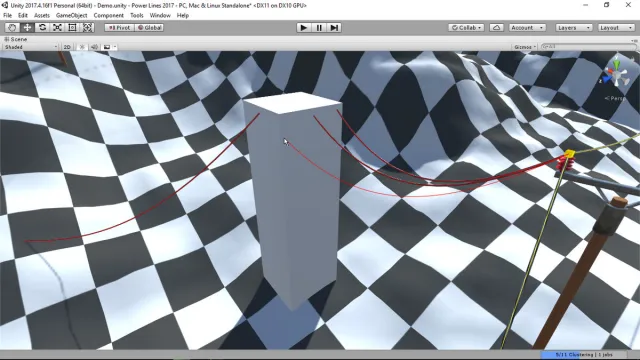Start Play mode
The image size is (640, 360).
303,27
